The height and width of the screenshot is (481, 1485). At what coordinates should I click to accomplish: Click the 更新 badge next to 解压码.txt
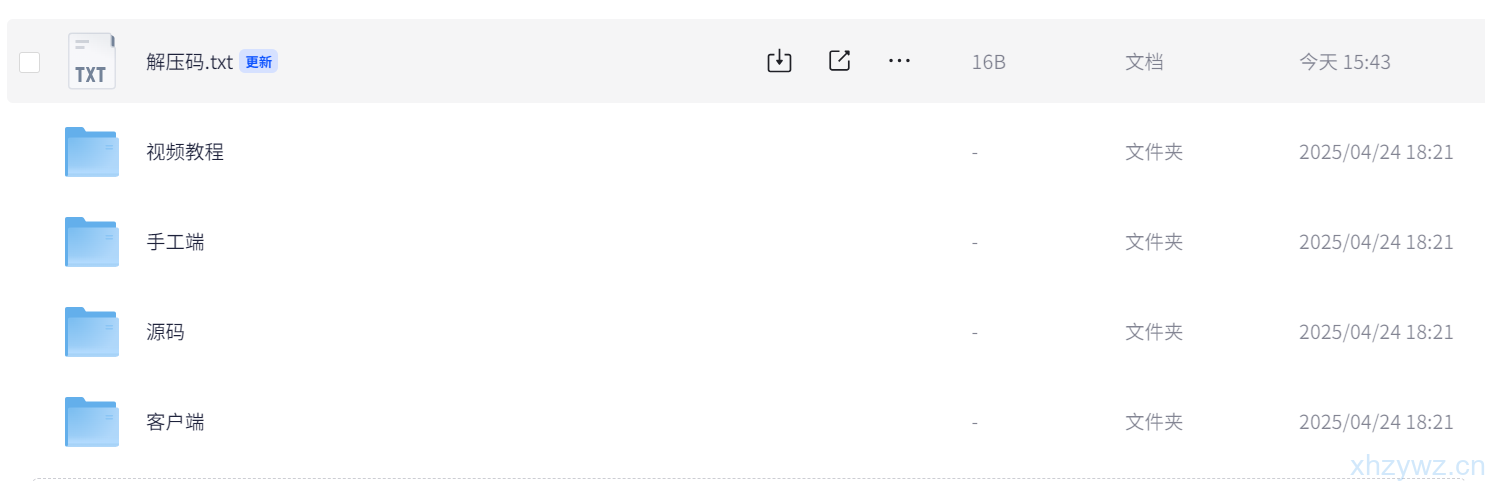tap(258, 62)
